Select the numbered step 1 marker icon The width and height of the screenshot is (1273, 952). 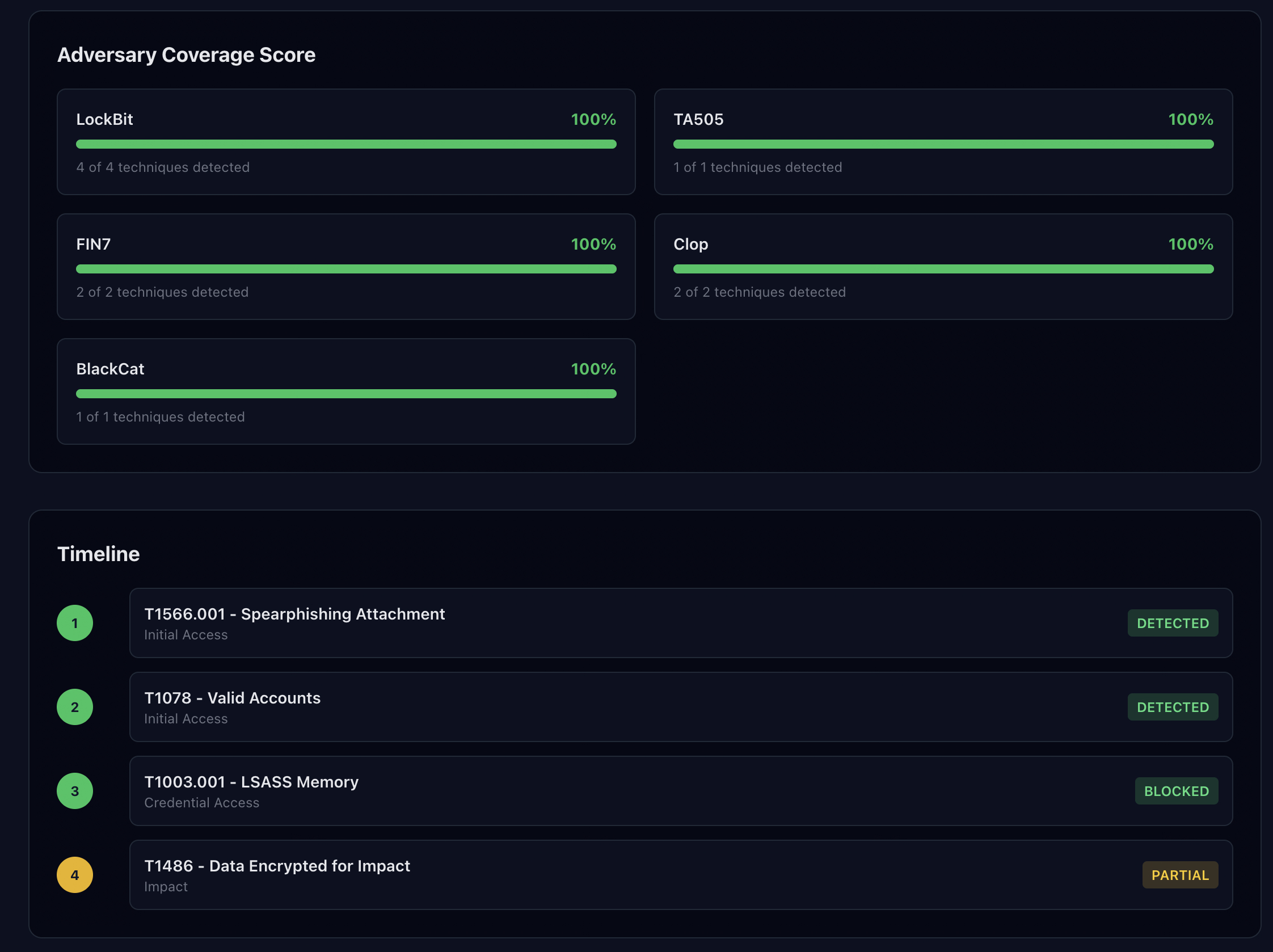click(74, 623)
